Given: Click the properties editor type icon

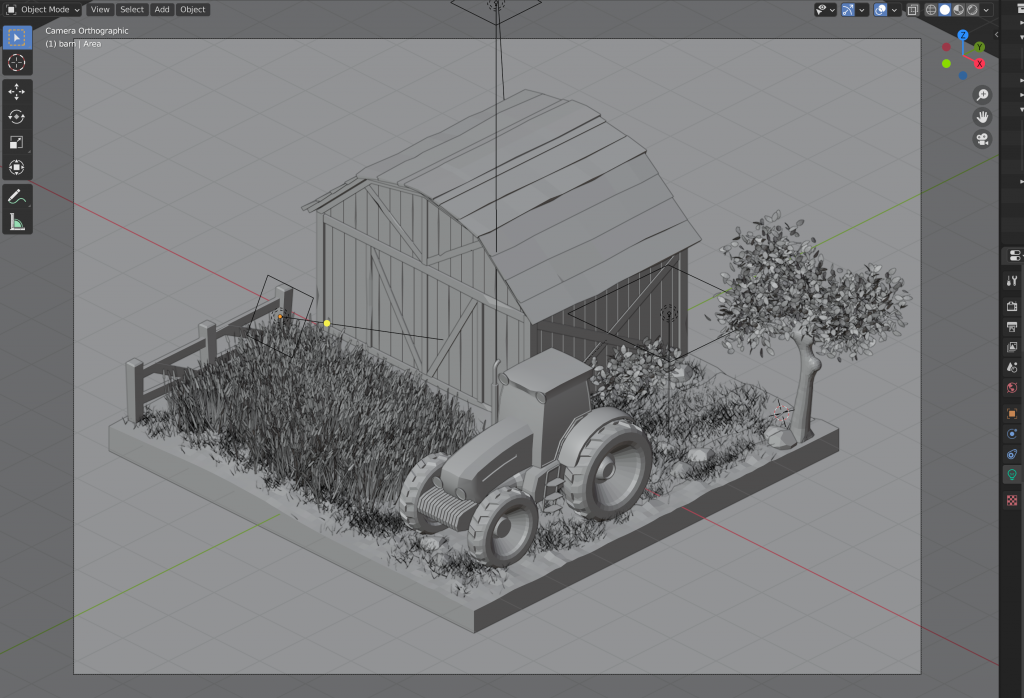Looking at the screenshot, I should [x=1014, y=255].
